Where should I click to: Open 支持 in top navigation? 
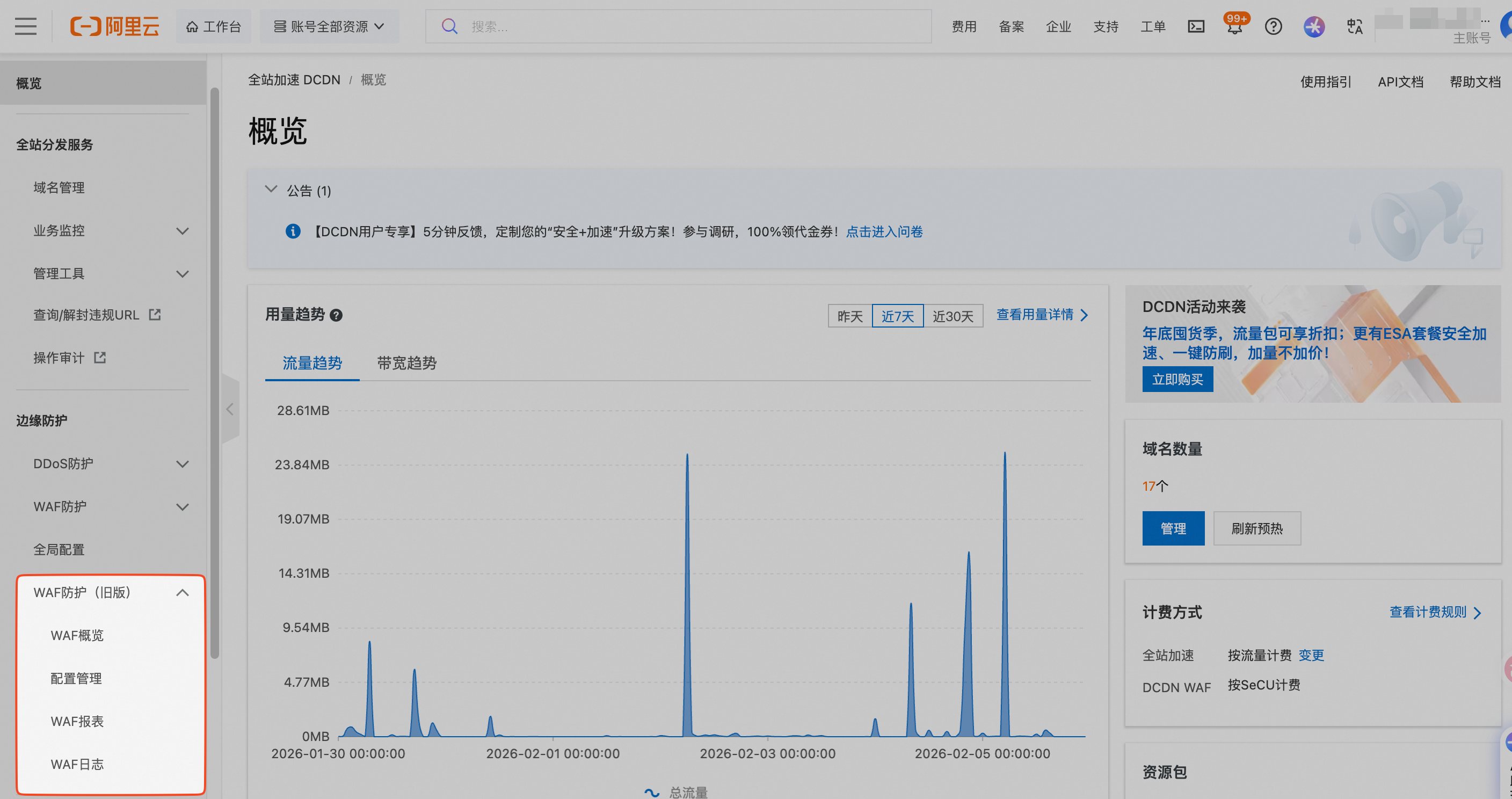pos(1106,26)
